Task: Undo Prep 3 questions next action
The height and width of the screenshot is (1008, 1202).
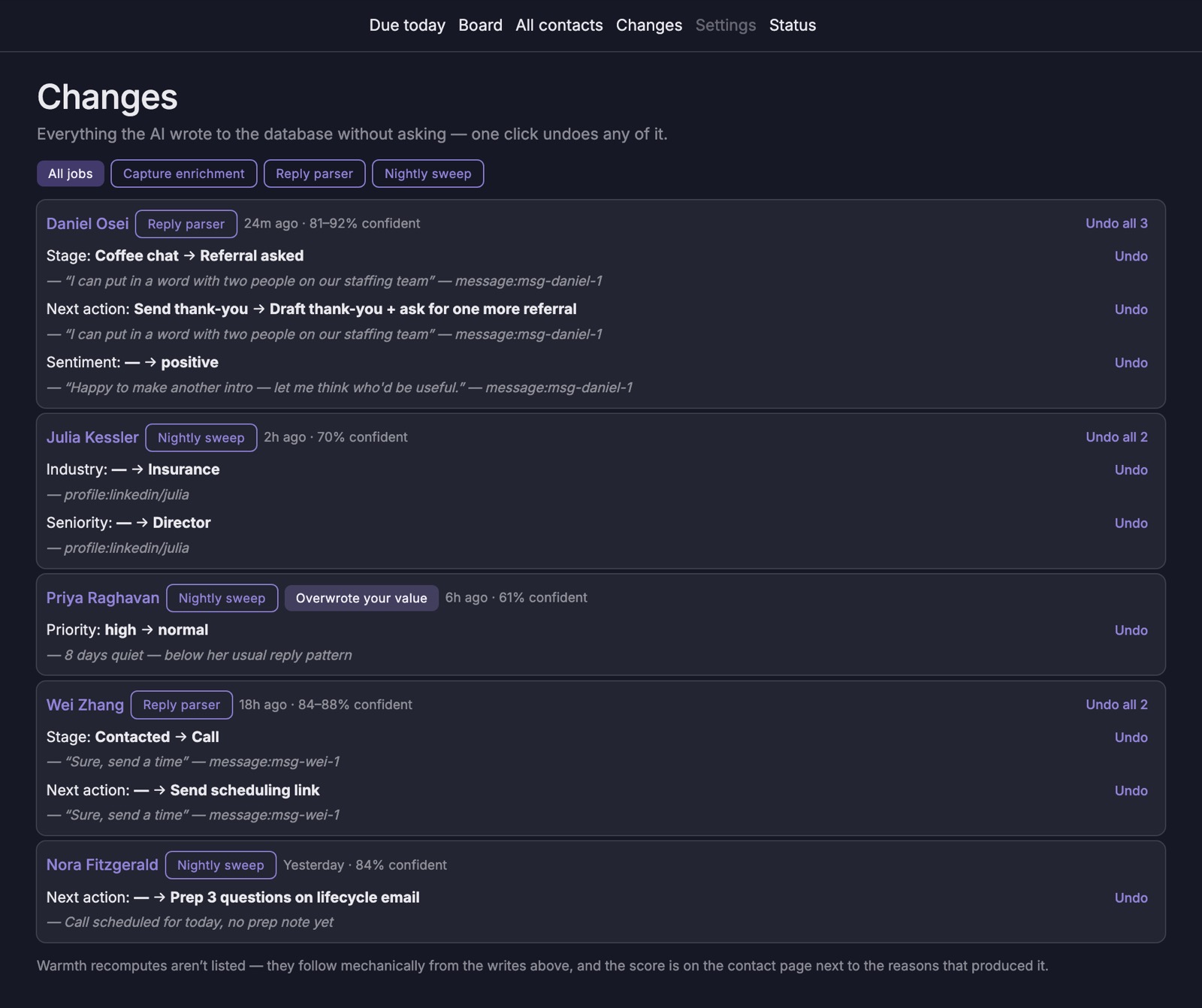Action: pos(1131,898)
